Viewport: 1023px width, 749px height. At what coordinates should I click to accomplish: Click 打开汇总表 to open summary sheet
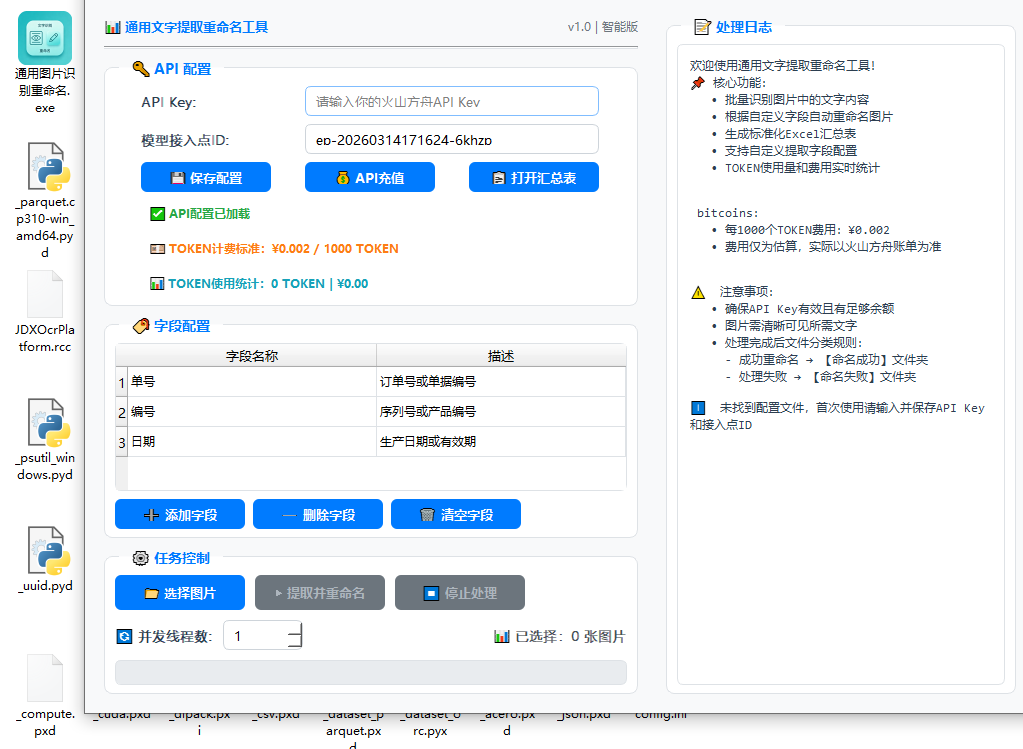click(534, 177)
